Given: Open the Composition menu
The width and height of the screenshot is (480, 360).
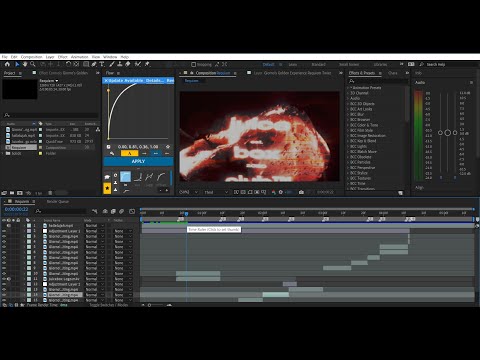Looking at the screenshot, I should point(32,57).
